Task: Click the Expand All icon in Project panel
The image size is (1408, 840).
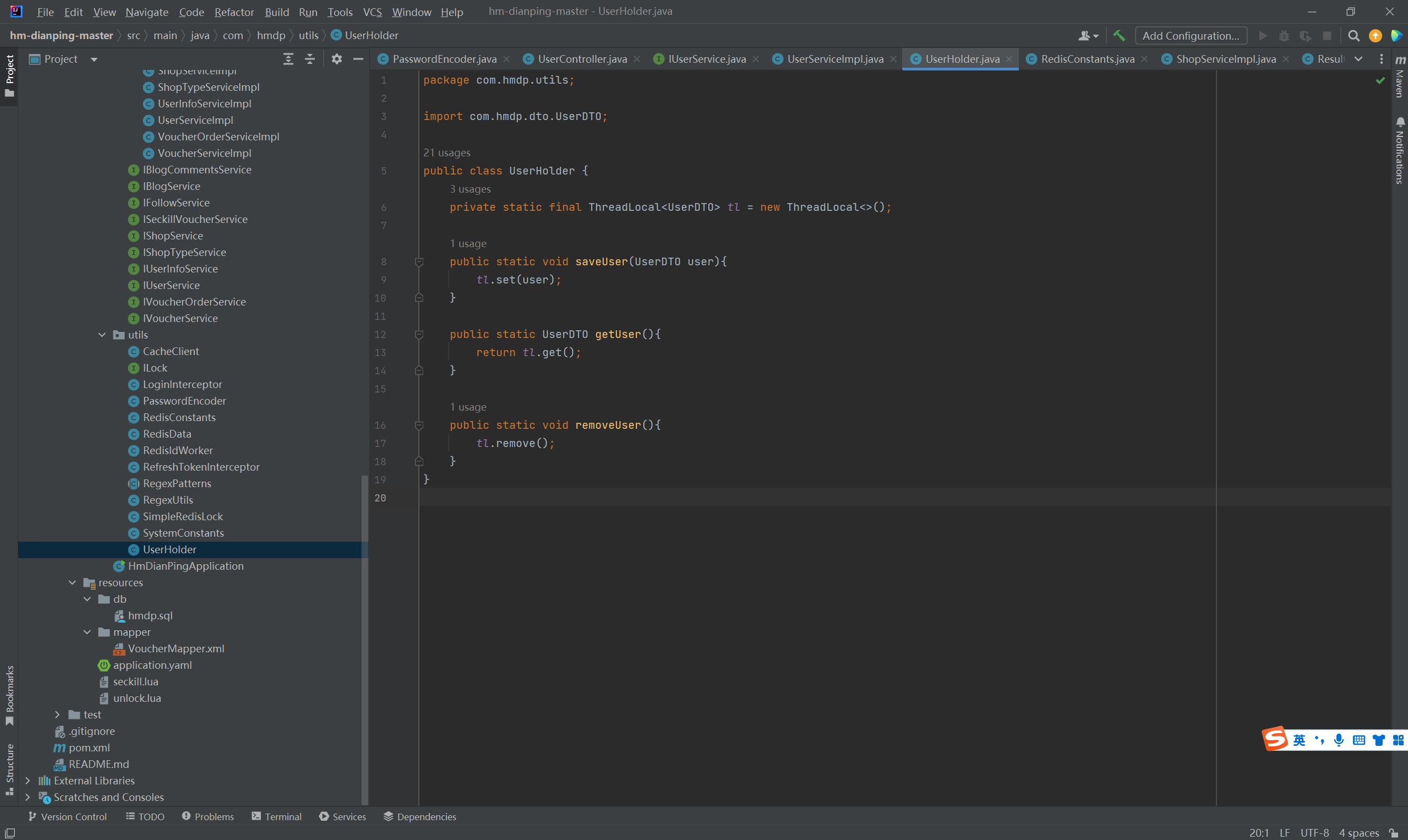Action: tap(288, 59)
